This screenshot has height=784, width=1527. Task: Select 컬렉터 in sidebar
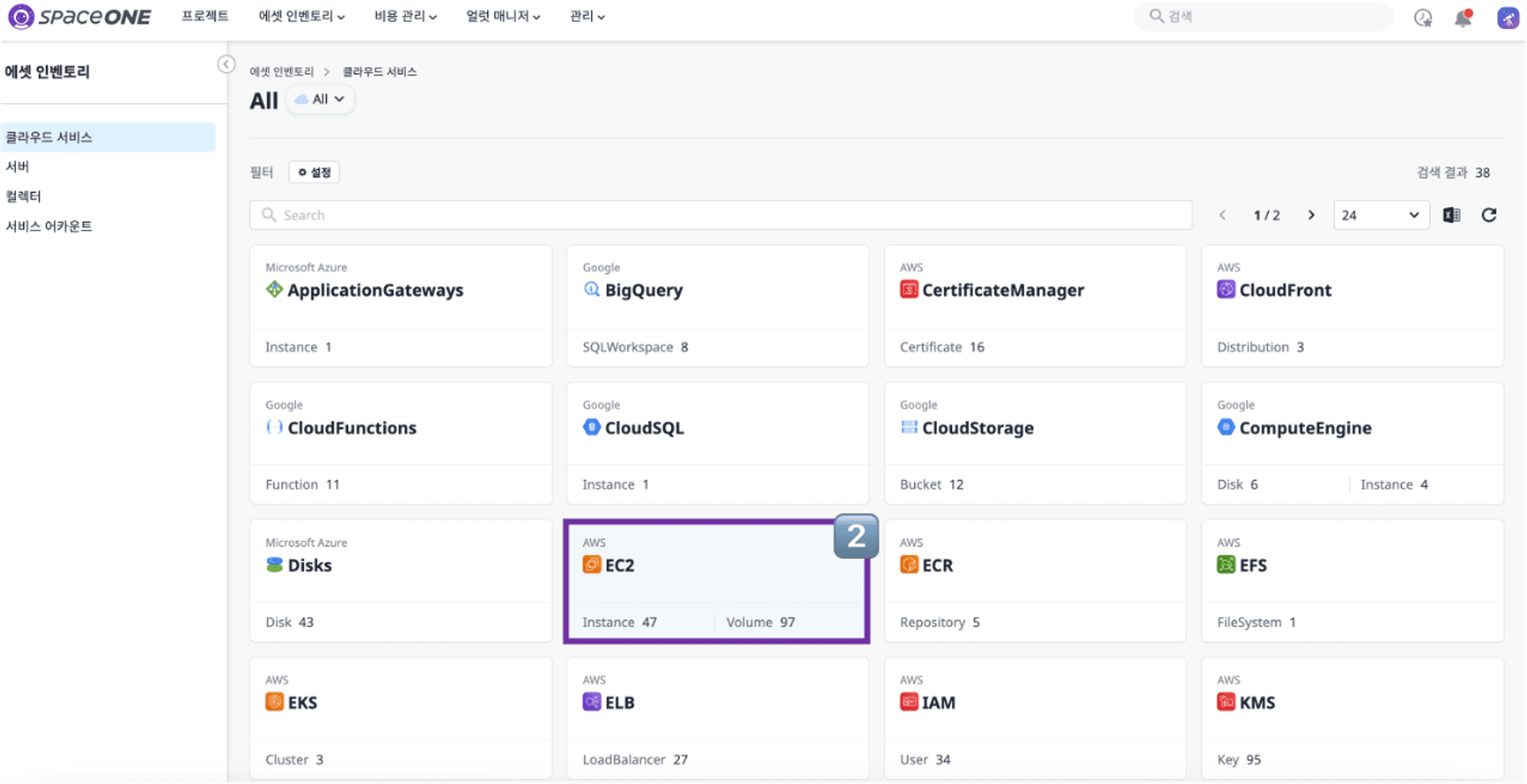tap(24, 196)
